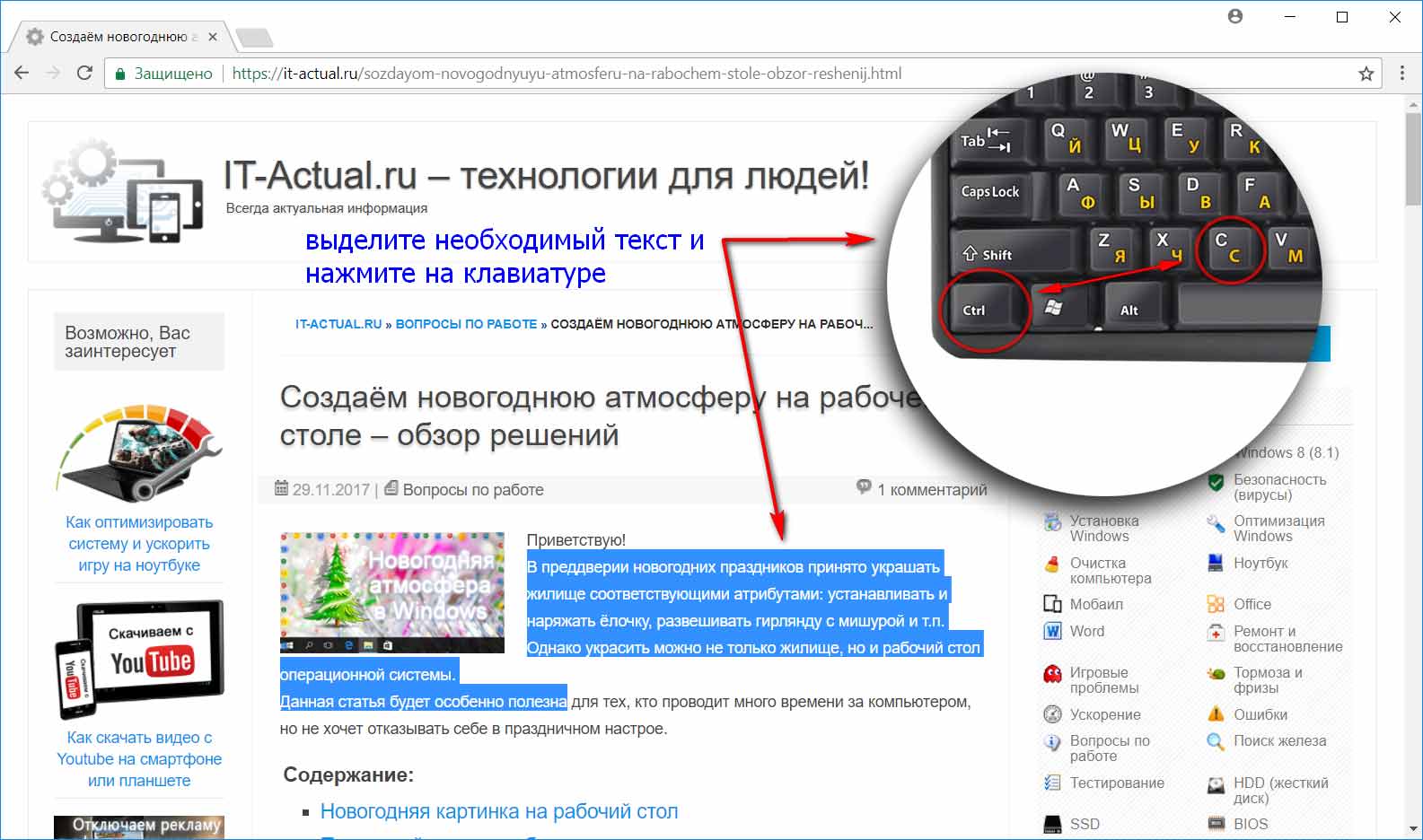Open 'ВОПРОСЫ ПО РАБОТЕ' breadcrumb link
This screenshot has width=1423, height=840.
click(466, 324)
